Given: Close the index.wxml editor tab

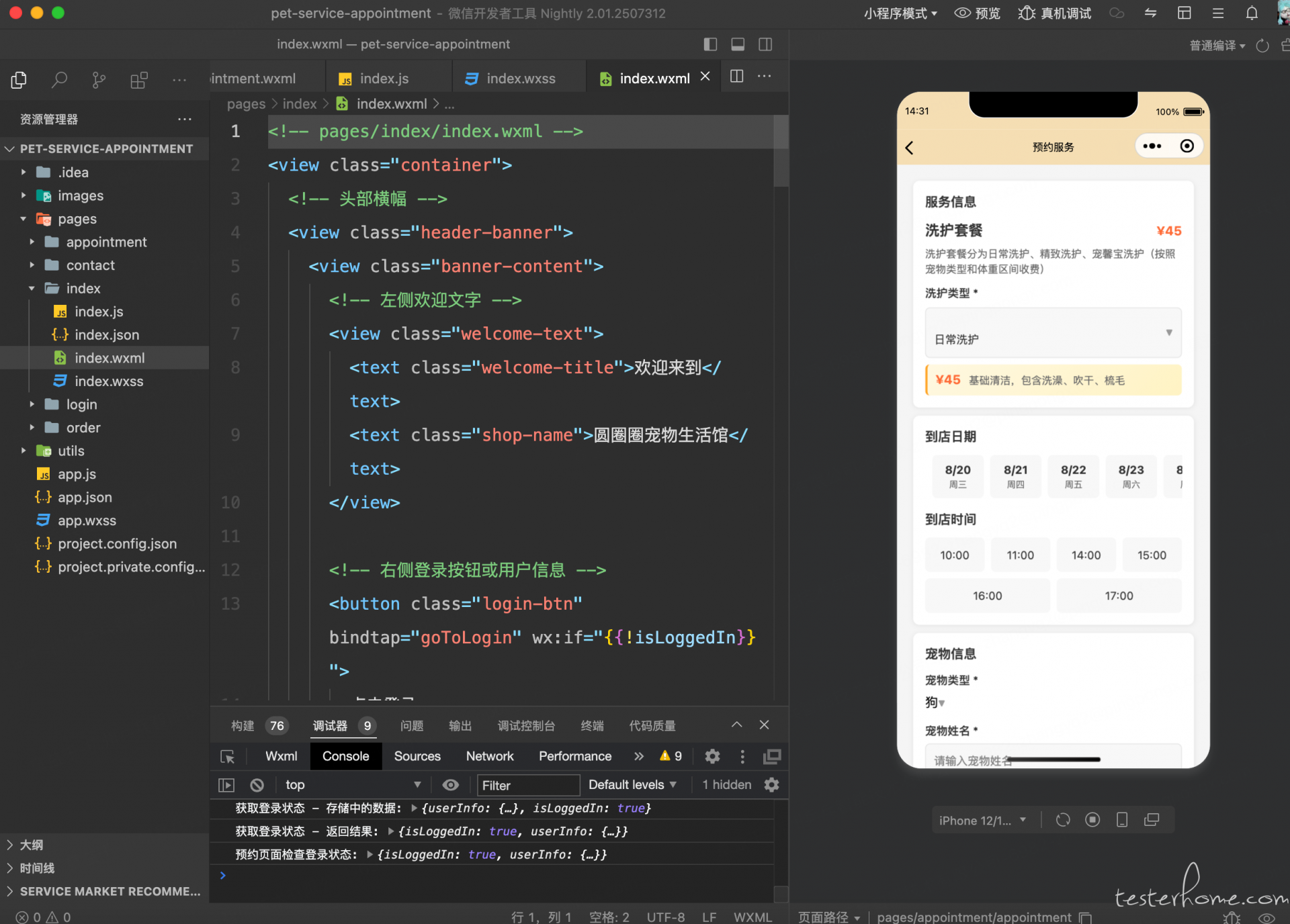Looking at the screenshot, I should click(705, 77).
